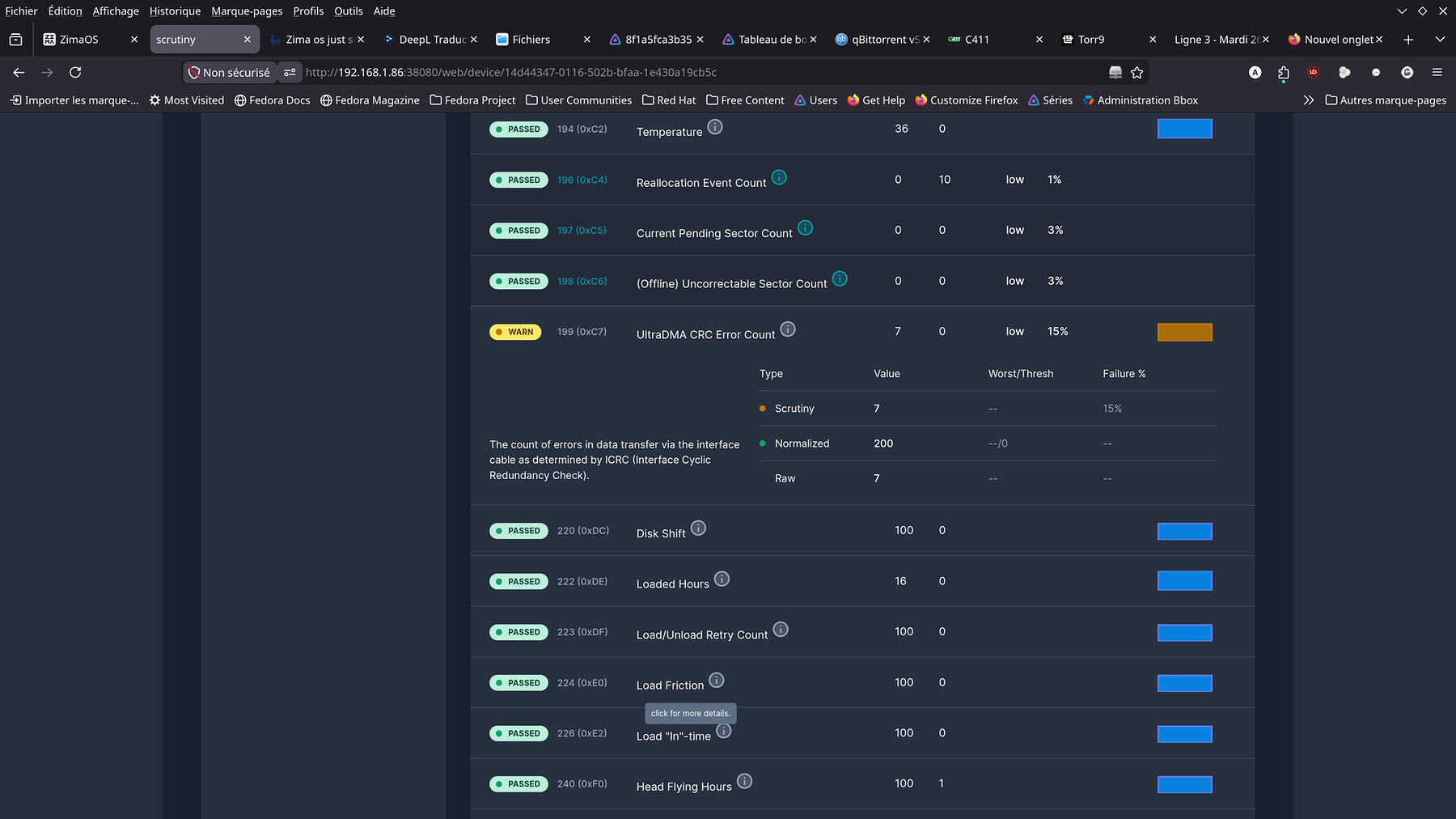The width and height of the screenshot is (1456, 819).
Task: Open the Outils menu
Action: coord(349,11)
